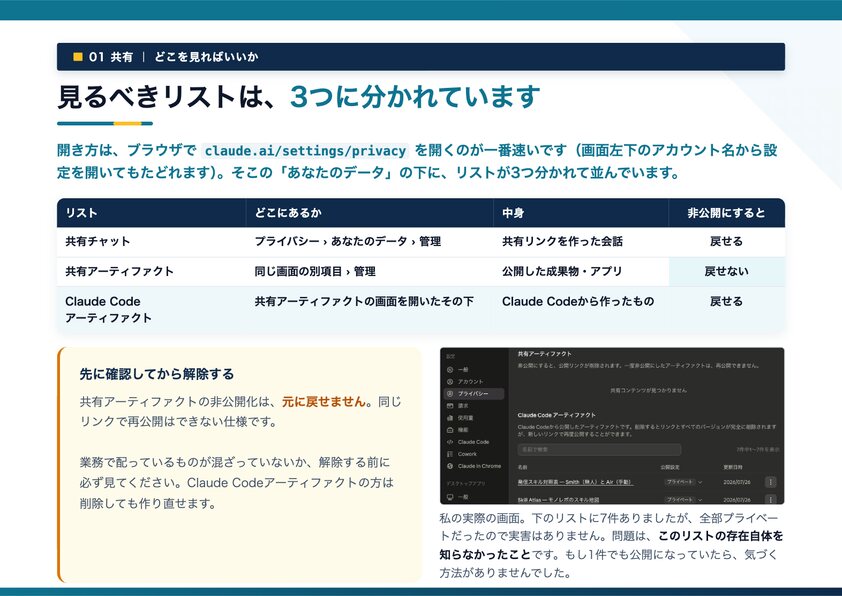Click the Claude in Chrome sidebar icon
This screenshot has height=596, width=842.
click(450, 466)
